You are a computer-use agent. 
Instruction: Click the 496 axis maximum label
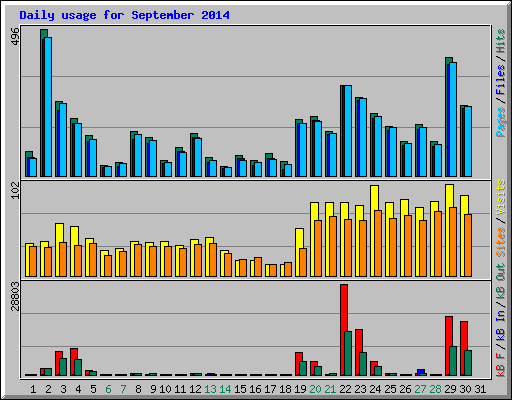pyautogui.click(x=15, y=36)
